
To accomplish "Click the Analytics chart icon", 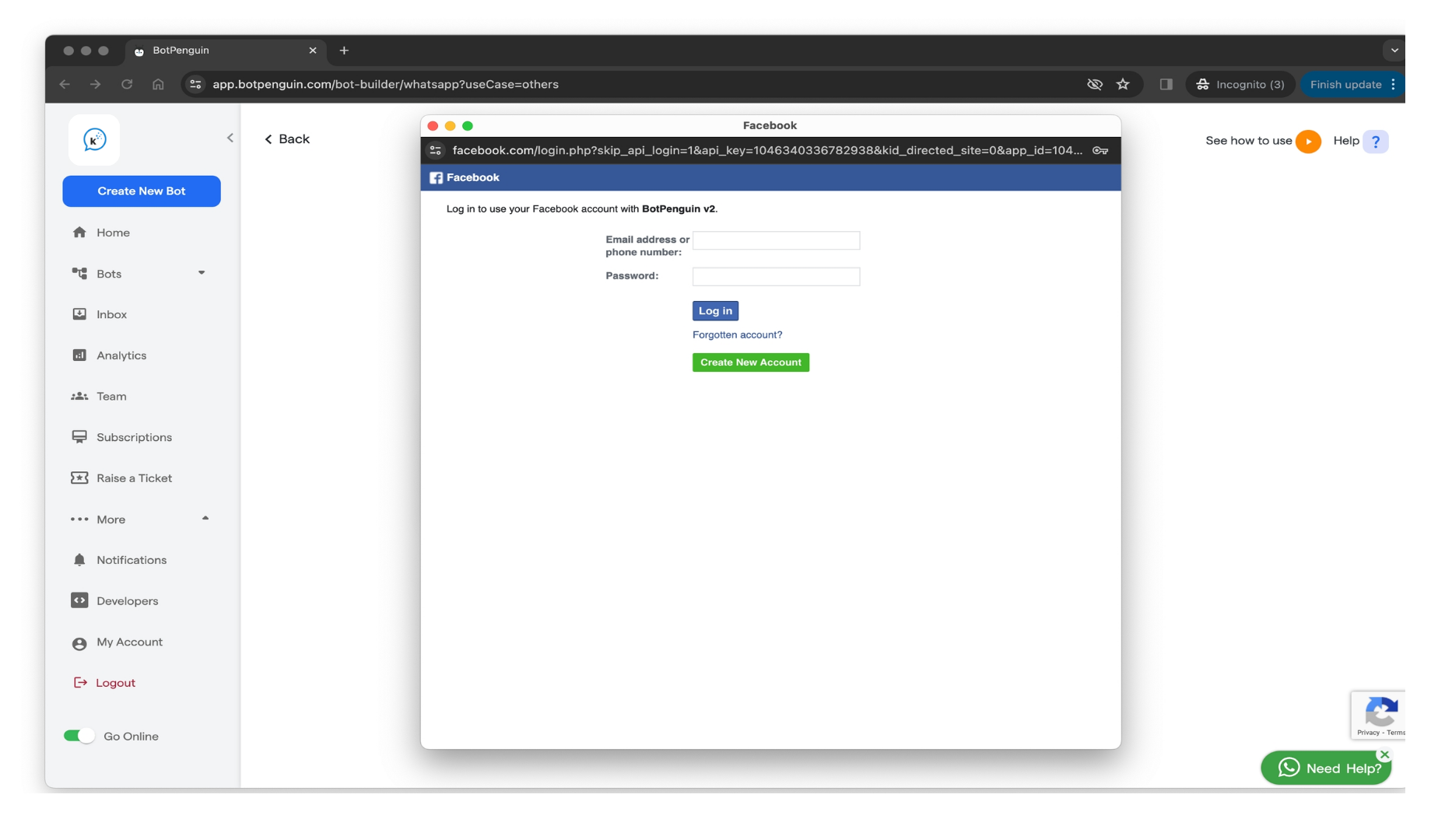I will click(x=79, y=355).
